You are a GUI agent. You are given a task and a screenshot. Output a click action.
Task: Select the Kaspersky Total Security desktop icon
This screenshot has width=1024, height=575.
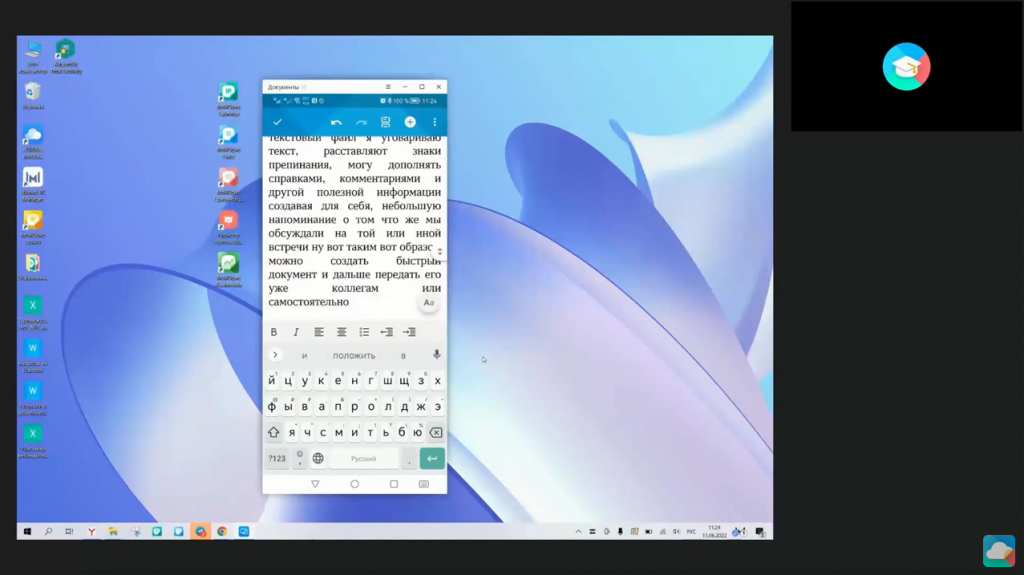tap(65, 56)
